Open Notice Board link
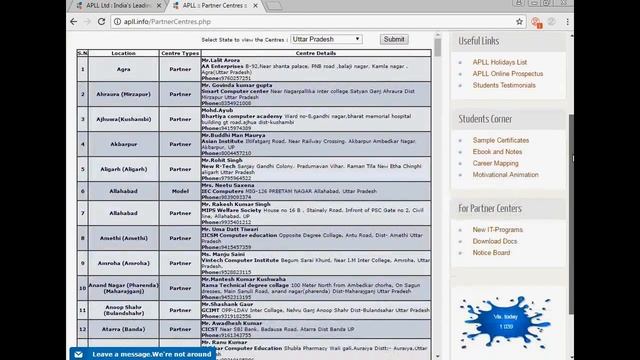Screen dimensions: 640x360 [491, 252]
